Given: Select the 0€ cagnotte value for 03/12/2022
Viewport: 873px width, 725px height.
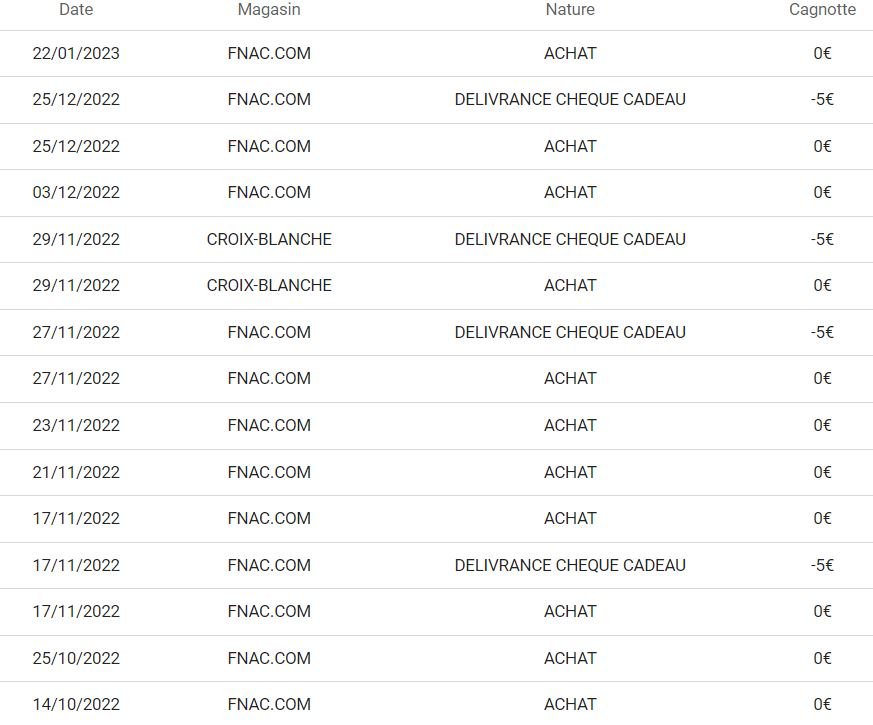Looking at the screenshot, I should 822,193.
